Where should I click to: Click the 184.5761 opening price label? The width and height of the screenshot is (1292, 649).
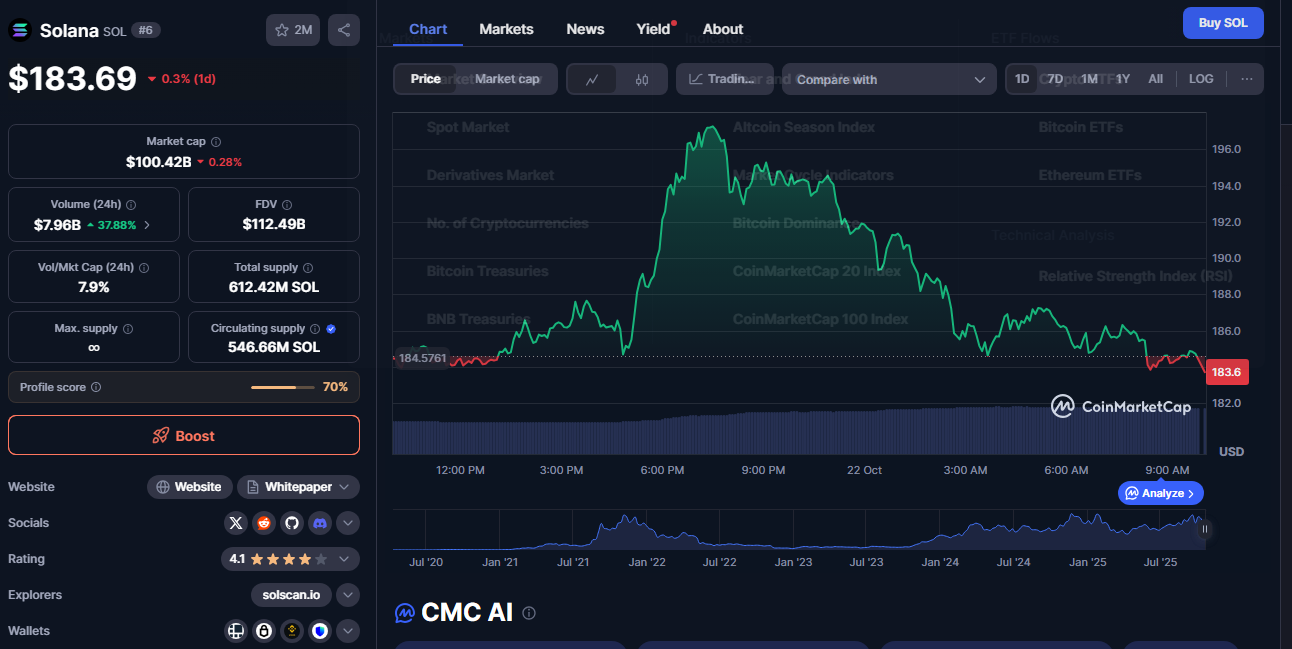pyautogui.click(x=422, y=357)
